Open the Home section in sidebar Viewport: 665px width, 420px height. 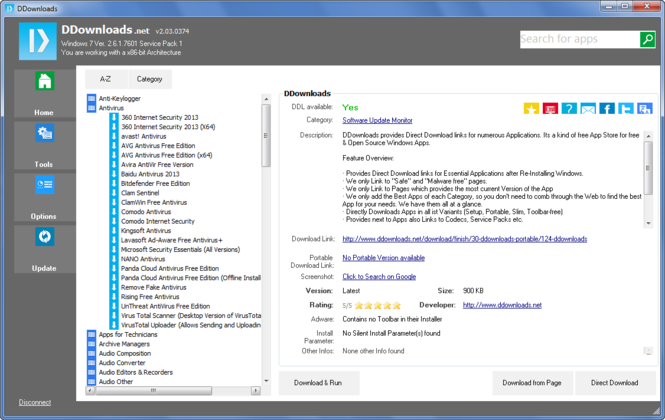point(45,93)
